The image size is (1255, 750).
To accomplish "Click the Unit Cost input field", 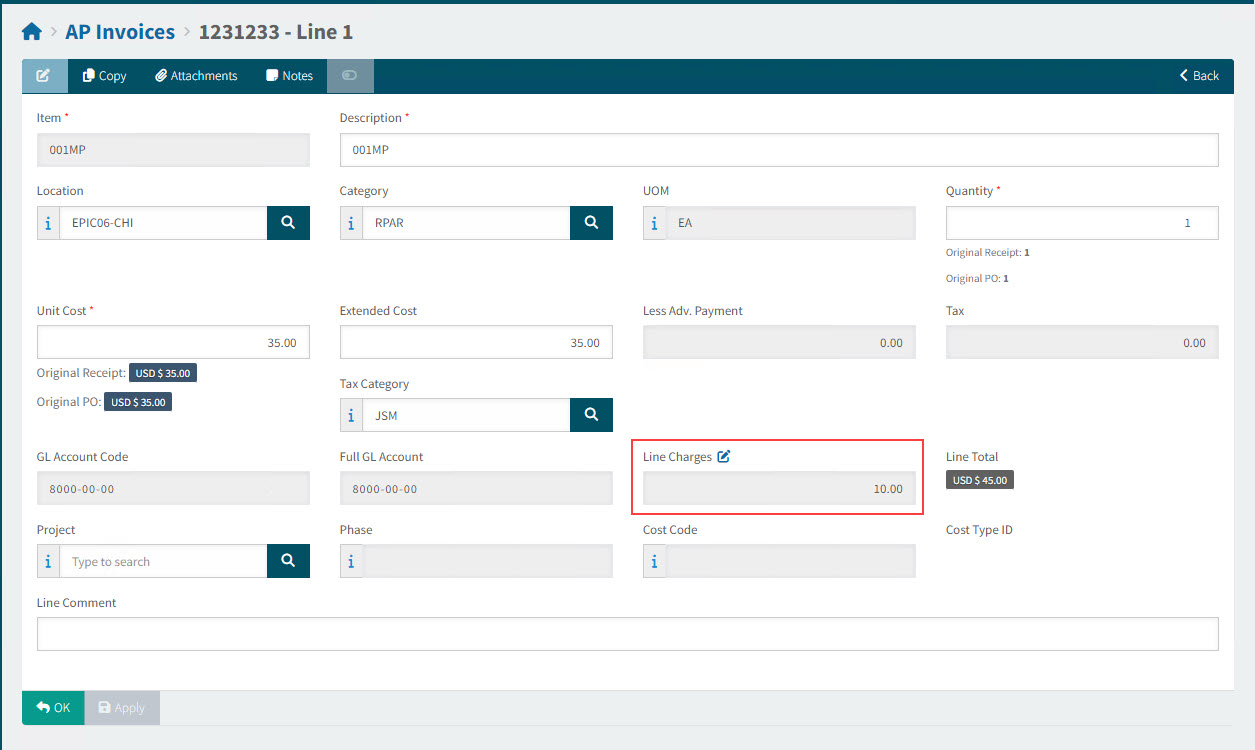I will click(x=173, y=343).
